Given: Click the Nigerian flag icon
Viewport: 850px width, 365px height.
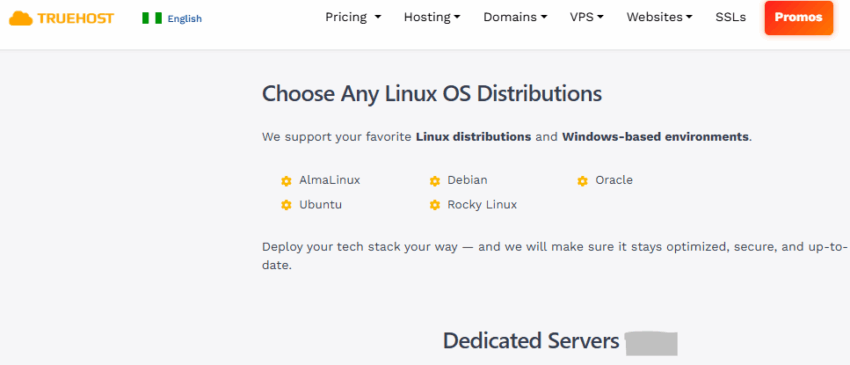Looking at the screenshot, I should (x=152, y=18).
